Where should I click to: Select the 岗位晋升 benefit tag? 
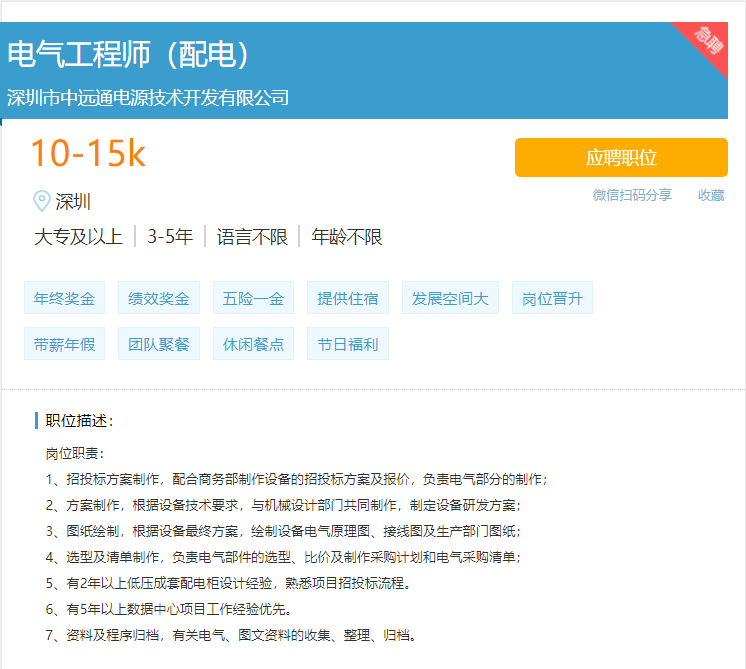(x=552, y=298)
